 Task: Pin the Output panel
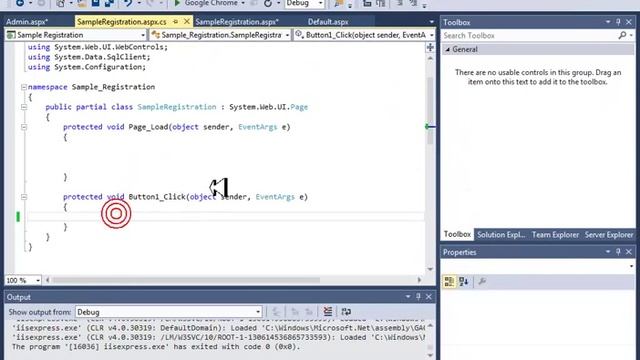pos(418,297)
